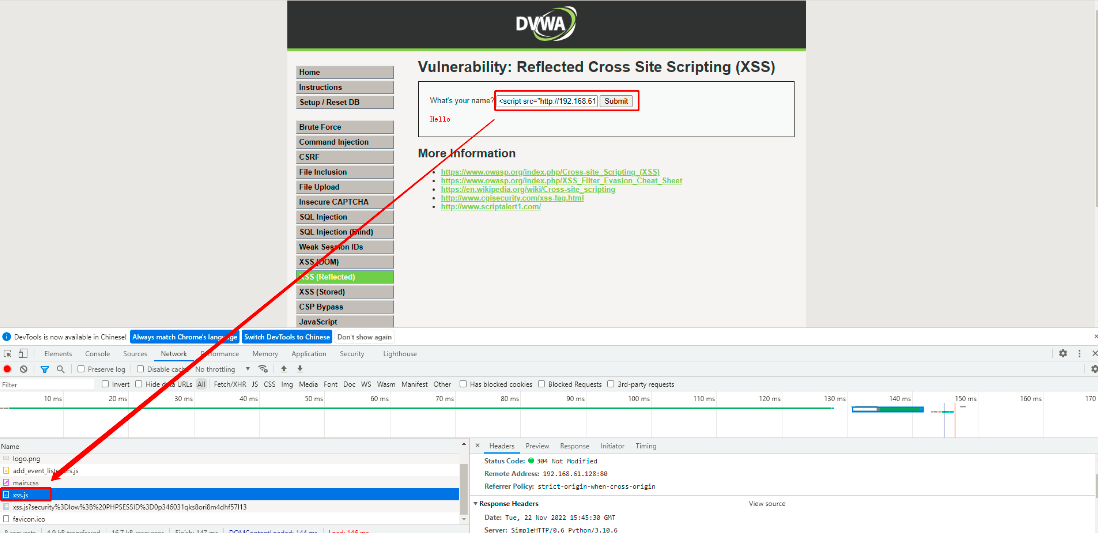Open the XSS Filter Evasion Cheat Sheet link

tap(562, 181)
